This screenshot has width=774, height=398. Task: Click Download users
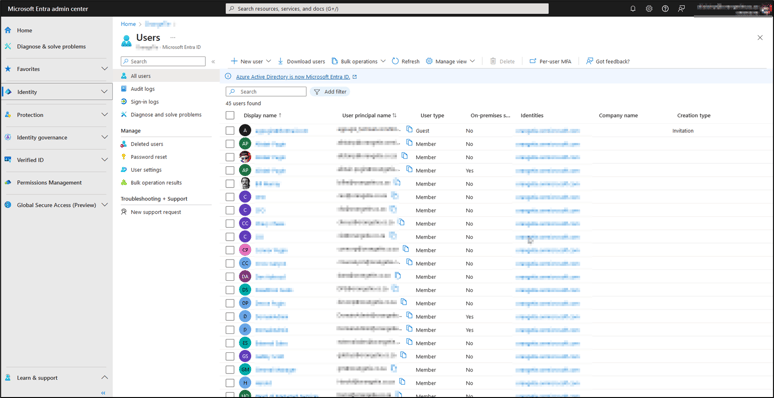point(301,61)
